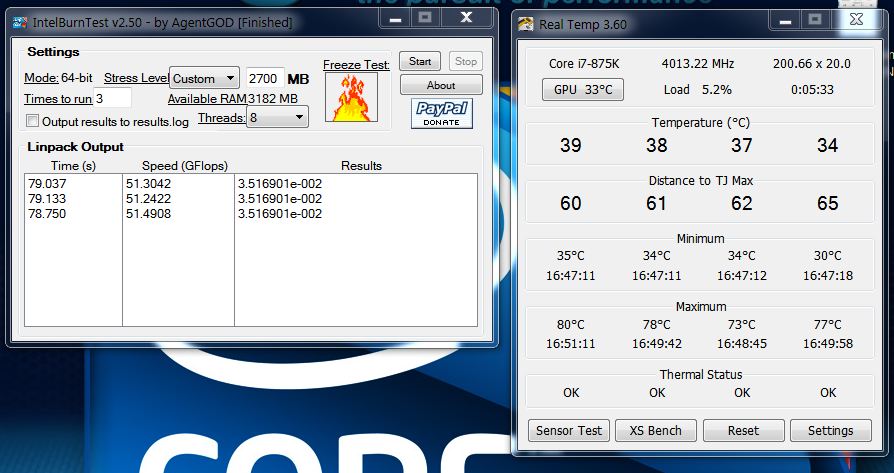Click the Mode: 64-bit label
894x473 pixels.
[58, 78]
